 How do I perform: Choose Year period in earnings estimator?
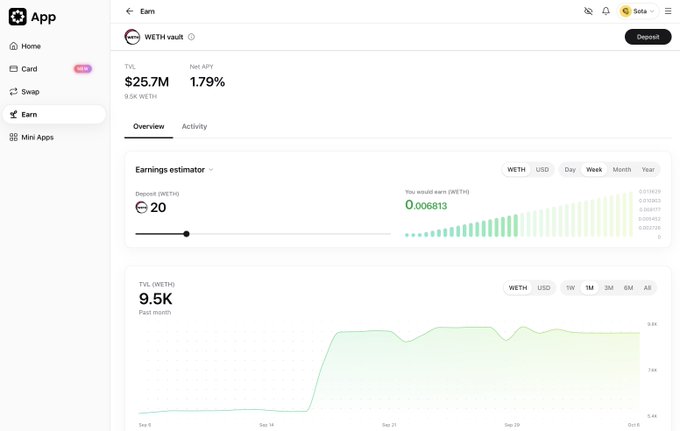point(648,170)
